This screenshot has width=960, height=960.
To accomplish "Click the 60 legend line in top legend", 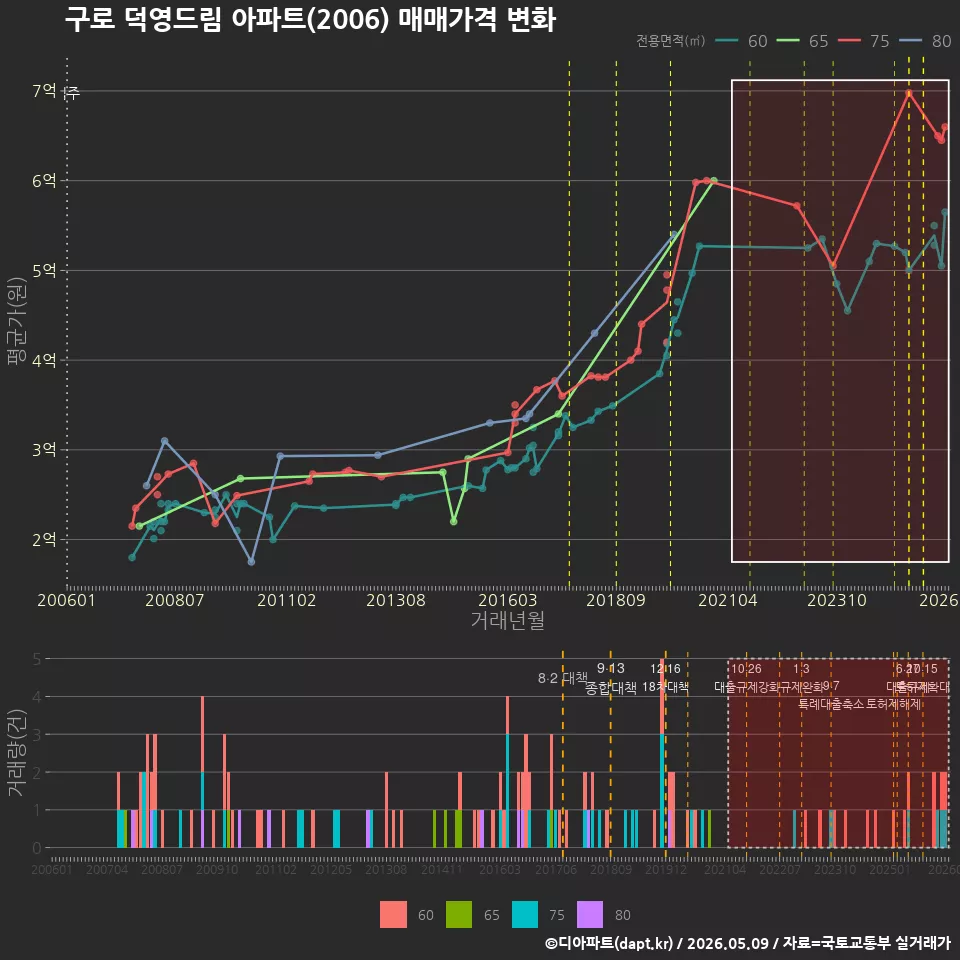I will click(727, 41).
